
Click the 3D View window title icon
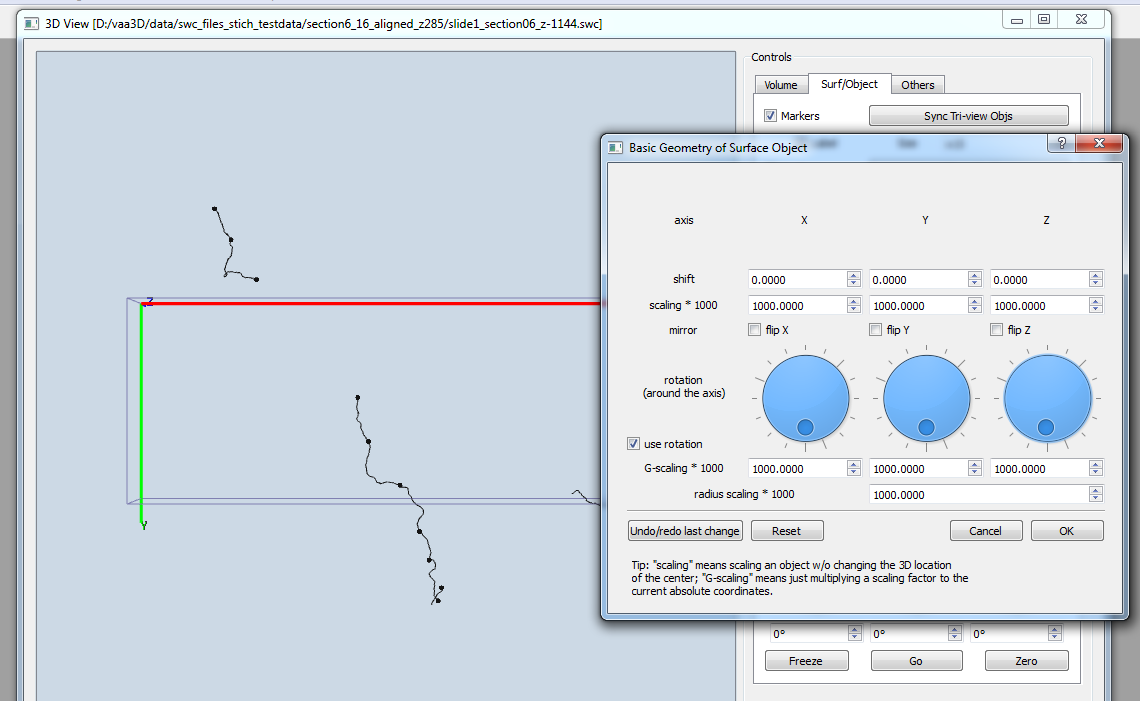(x=32, y=22)
